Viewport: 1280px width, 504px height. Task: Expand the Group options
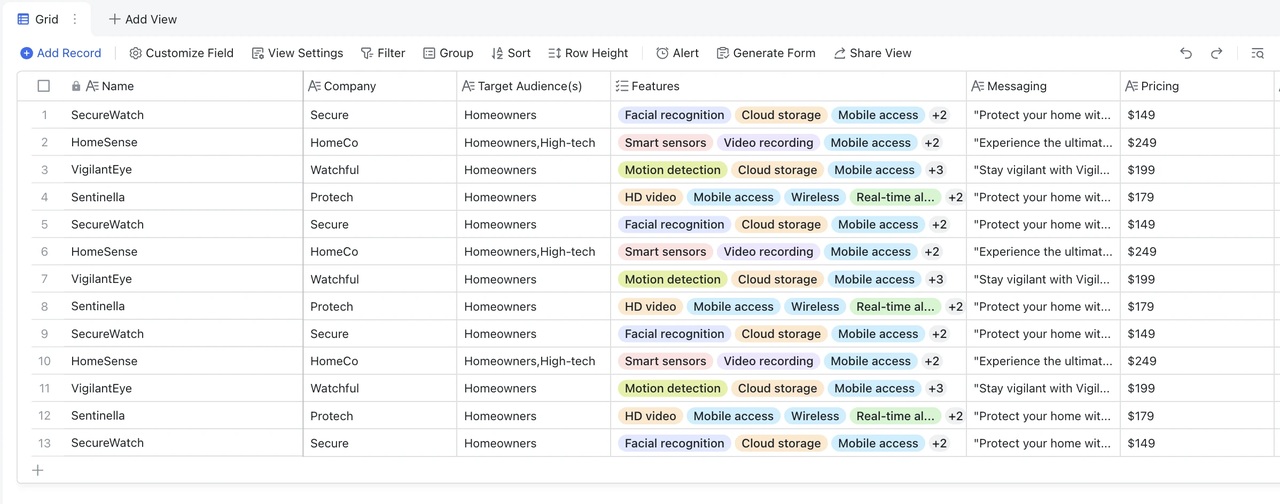pyautogui.click(x=448, y=53)
